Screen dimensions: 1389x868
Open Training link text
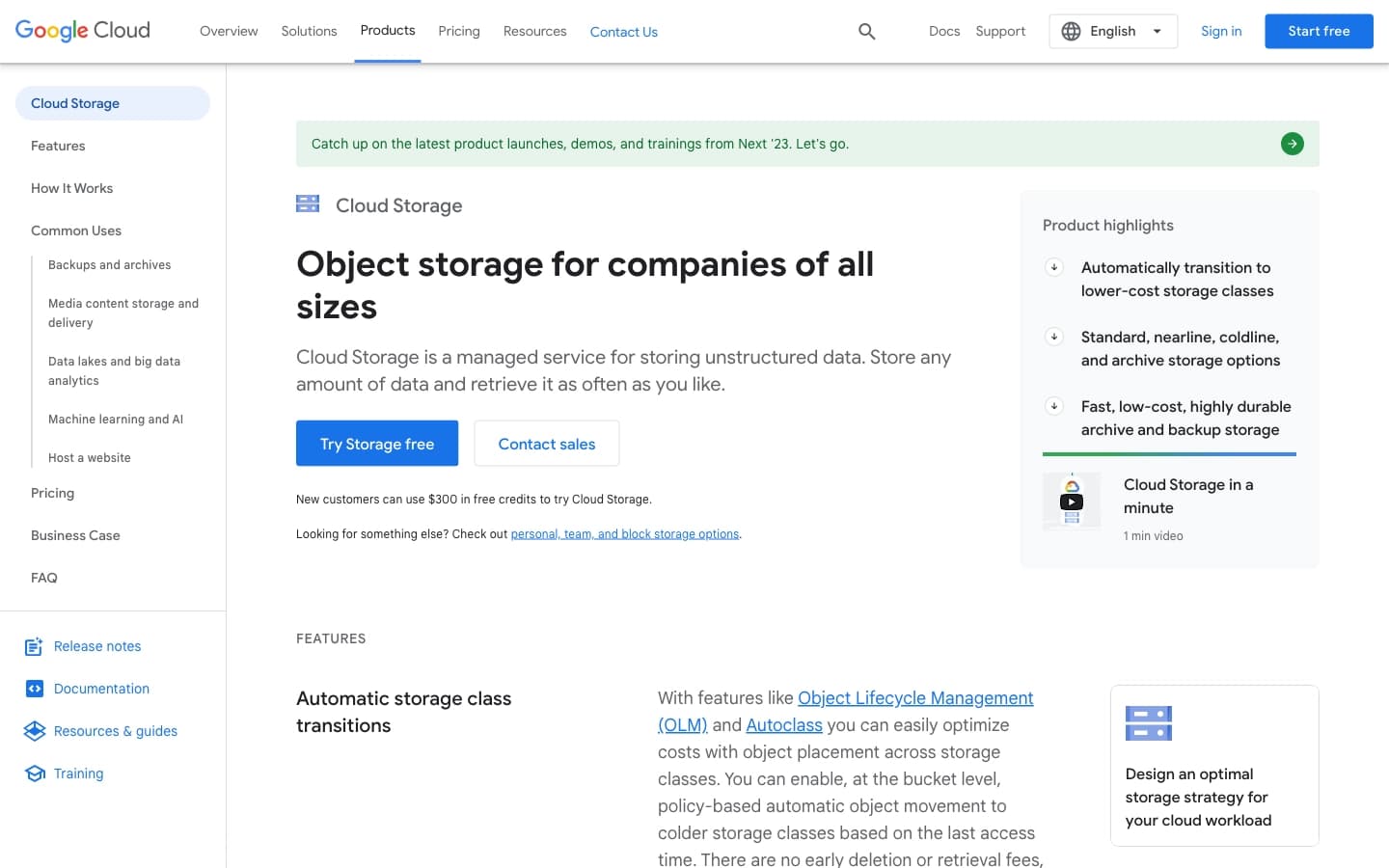click(x=78, y=773)
